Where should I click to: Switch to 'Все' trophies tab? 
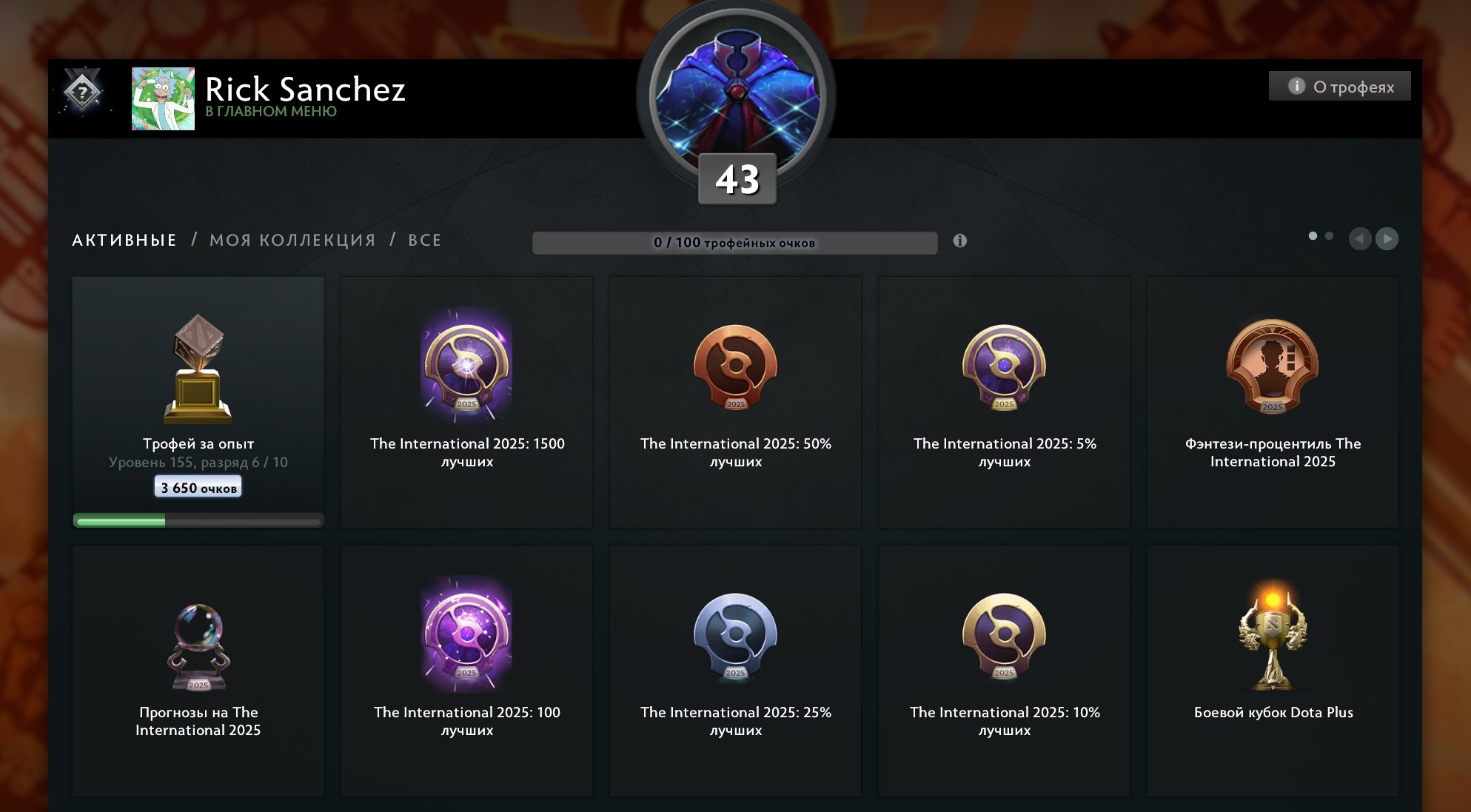[x=425, y=240]
